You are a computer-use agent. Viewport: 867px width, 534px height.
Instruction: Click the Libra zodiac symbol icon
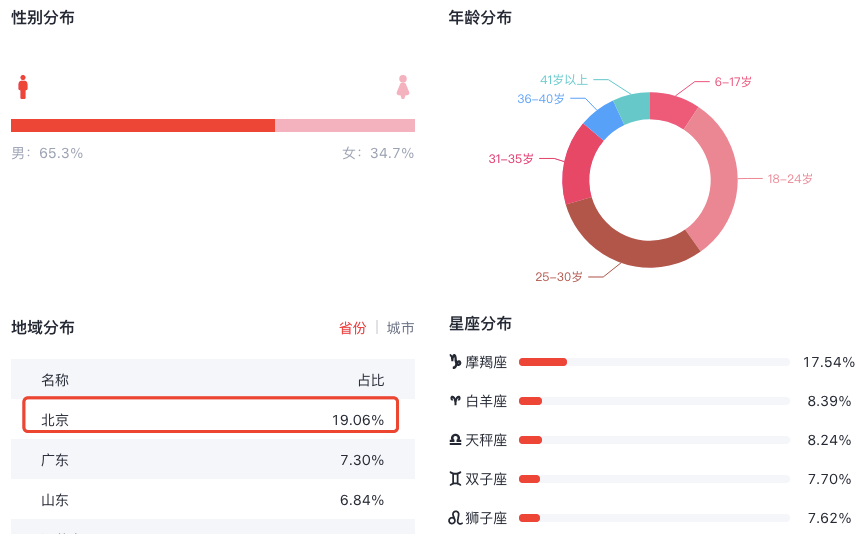455,440
